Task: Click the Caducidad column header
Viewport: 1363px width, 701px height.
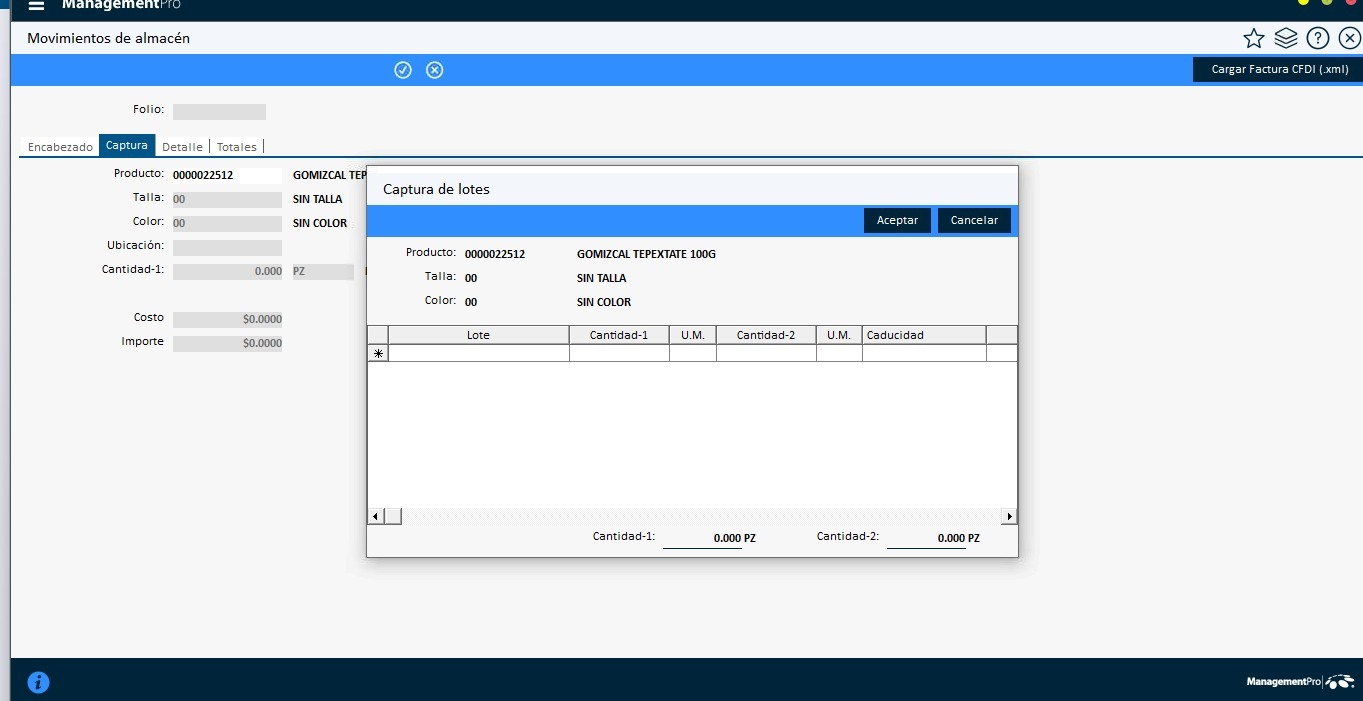Action: click(x=923, y=335)
